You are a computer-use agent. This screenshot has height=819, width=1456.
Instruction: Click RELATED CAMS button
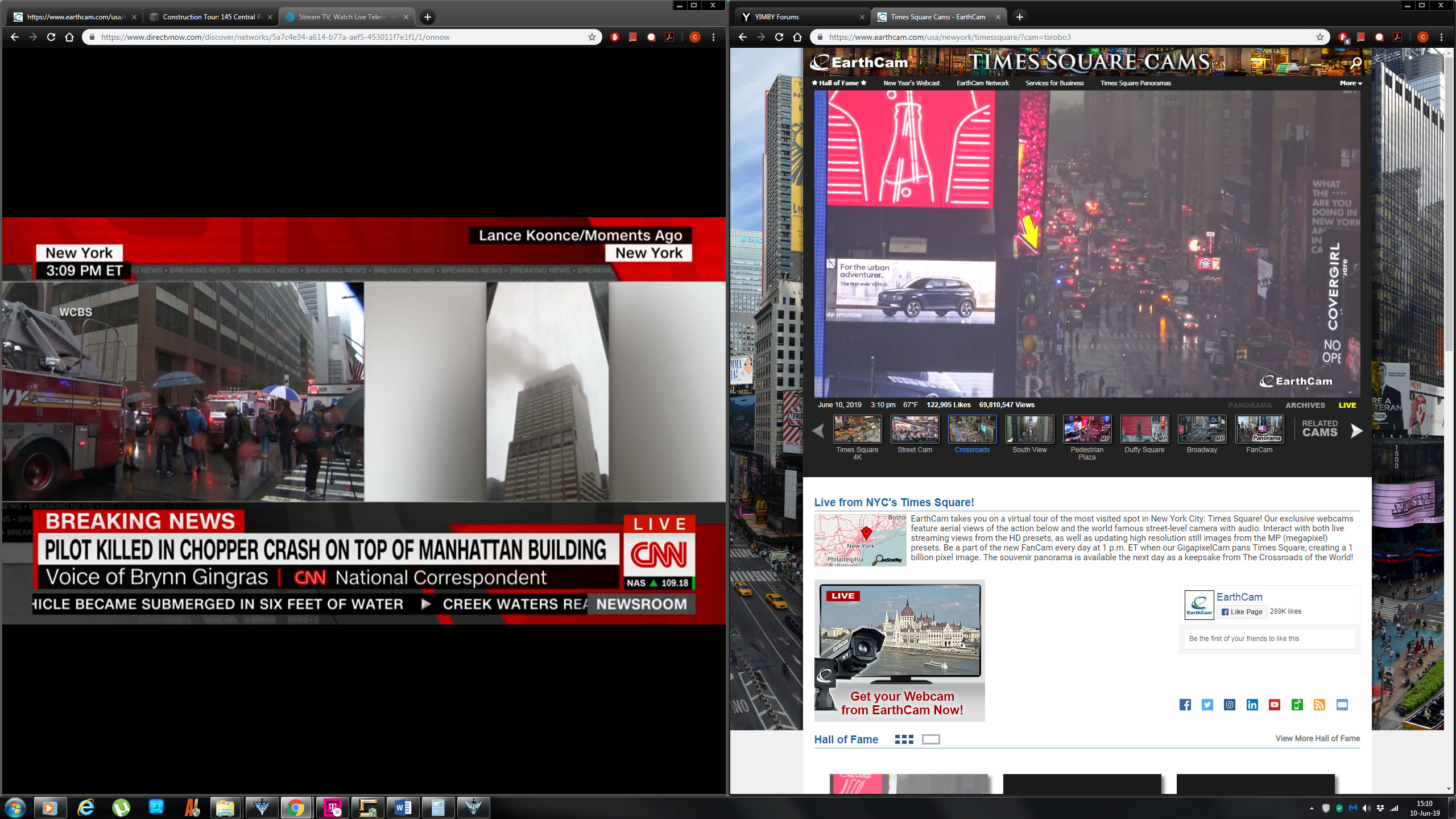tap(1319, 428)
